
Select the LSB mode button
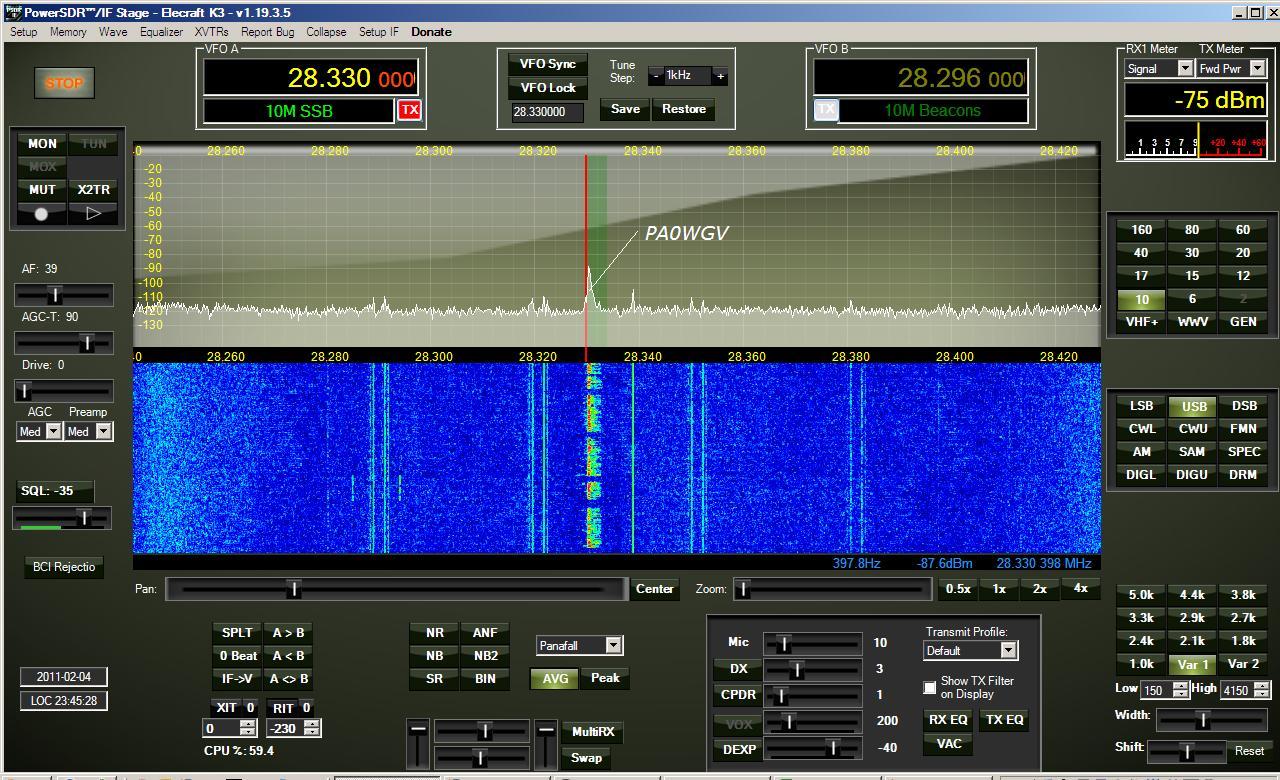click(1141, 406)
